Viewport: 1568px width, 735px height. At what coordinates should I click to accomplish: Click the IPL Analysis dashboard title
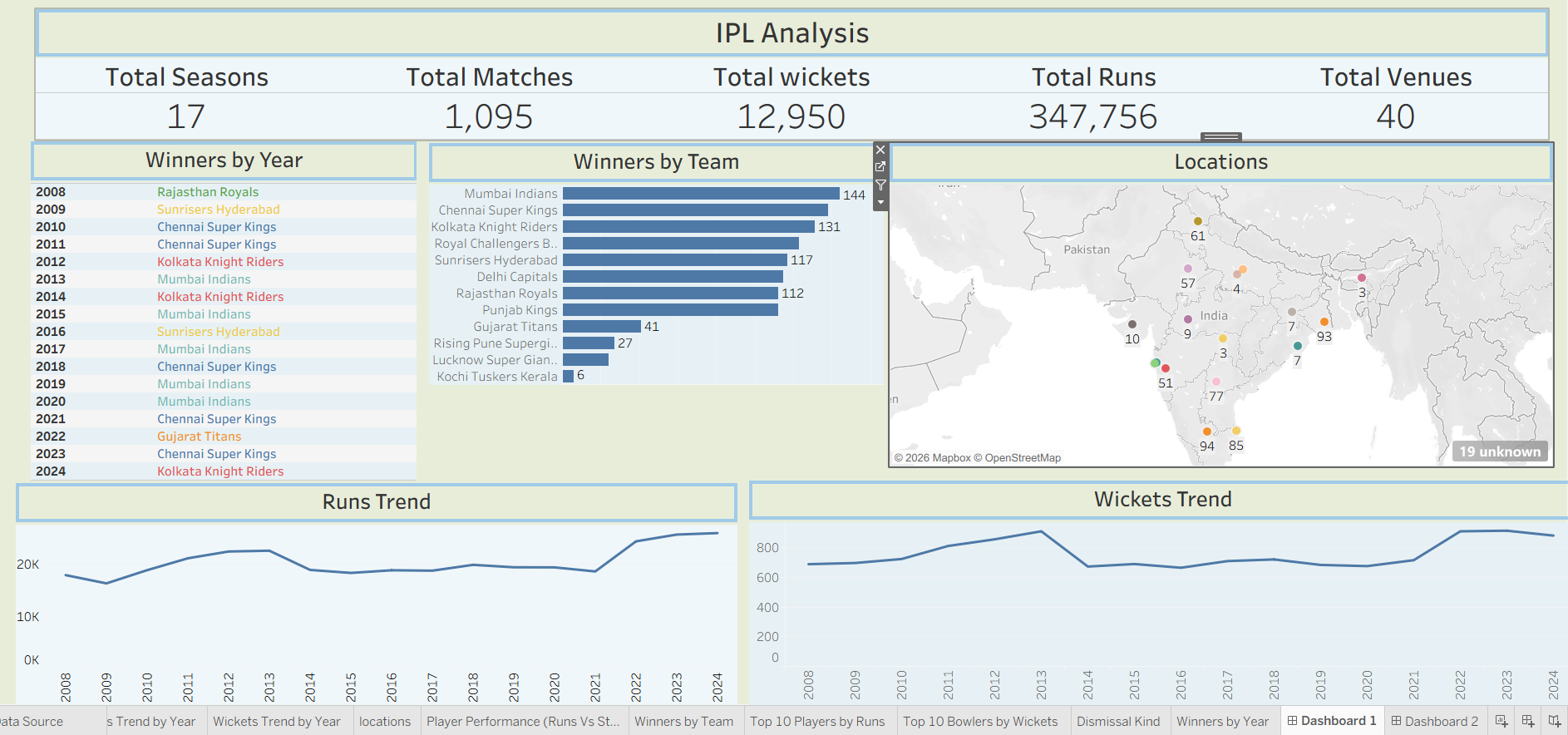[792, 33]
